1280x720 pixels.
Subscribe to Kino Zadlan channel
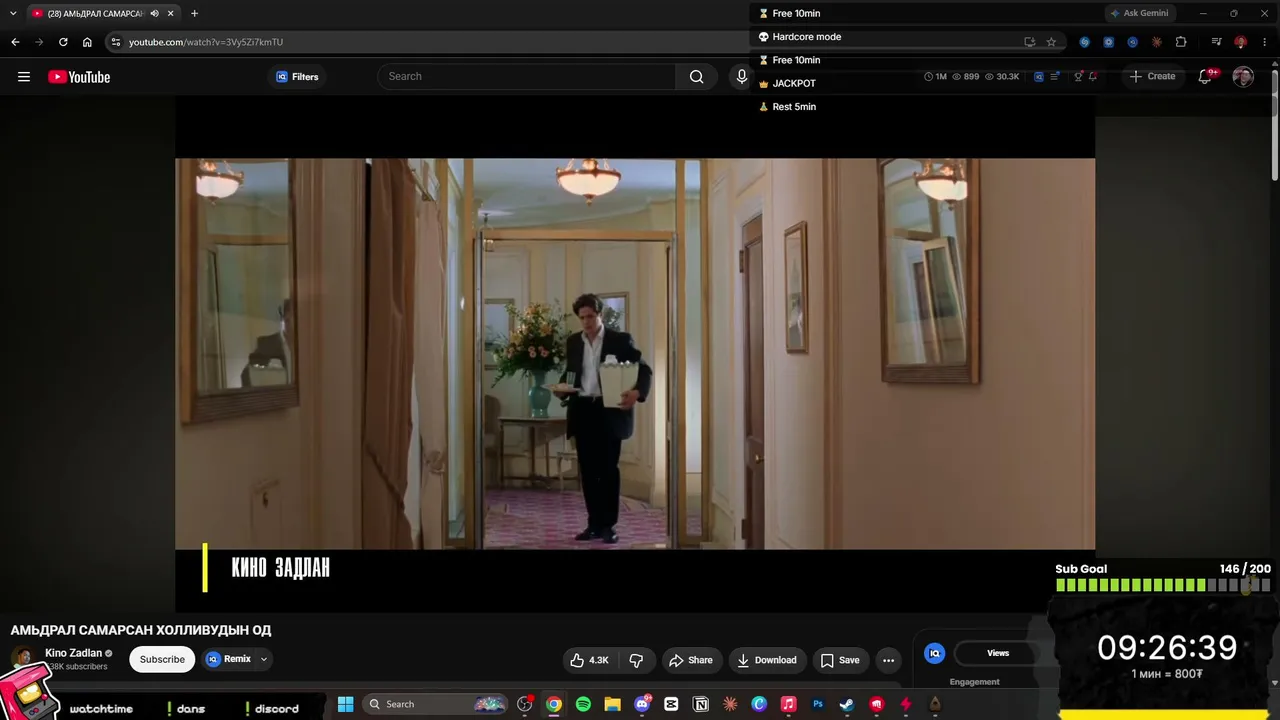(162, 659)
